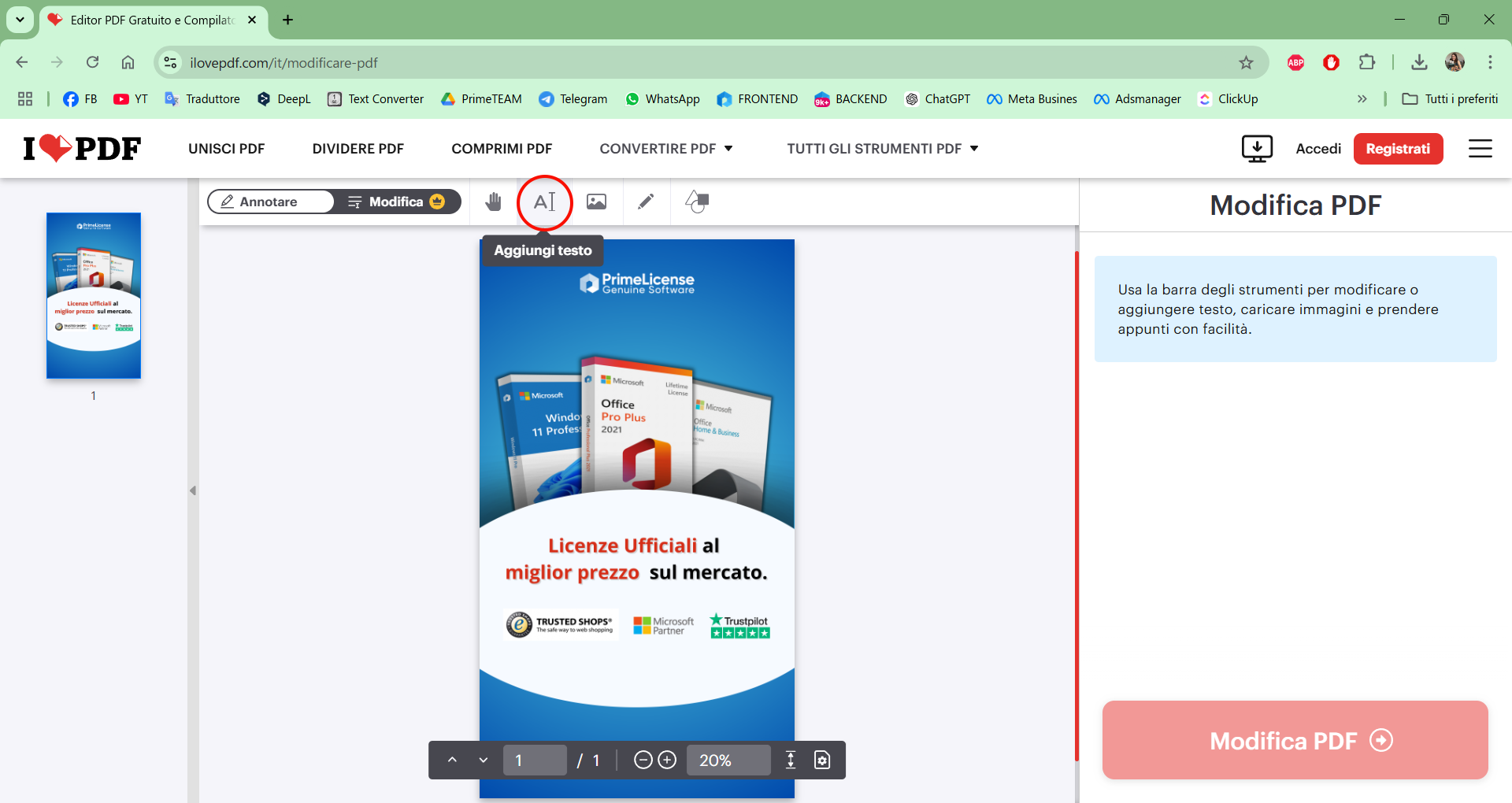Click the iLovePDF logo
The height and width of the screenshot is (803, 1512).
point(82,148)
